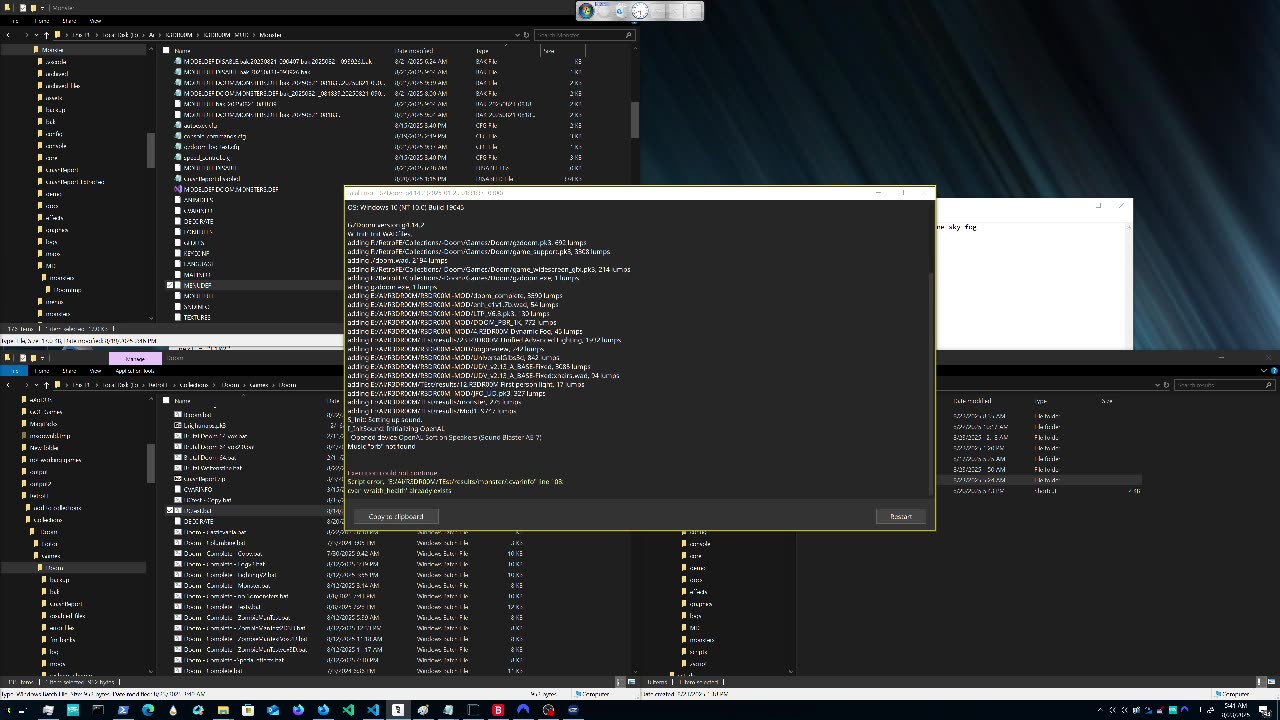Viewport: 1280px width, 720px height.
Task: Open the Outlook icon on the taskbar
Action: [x=273, y=710]
